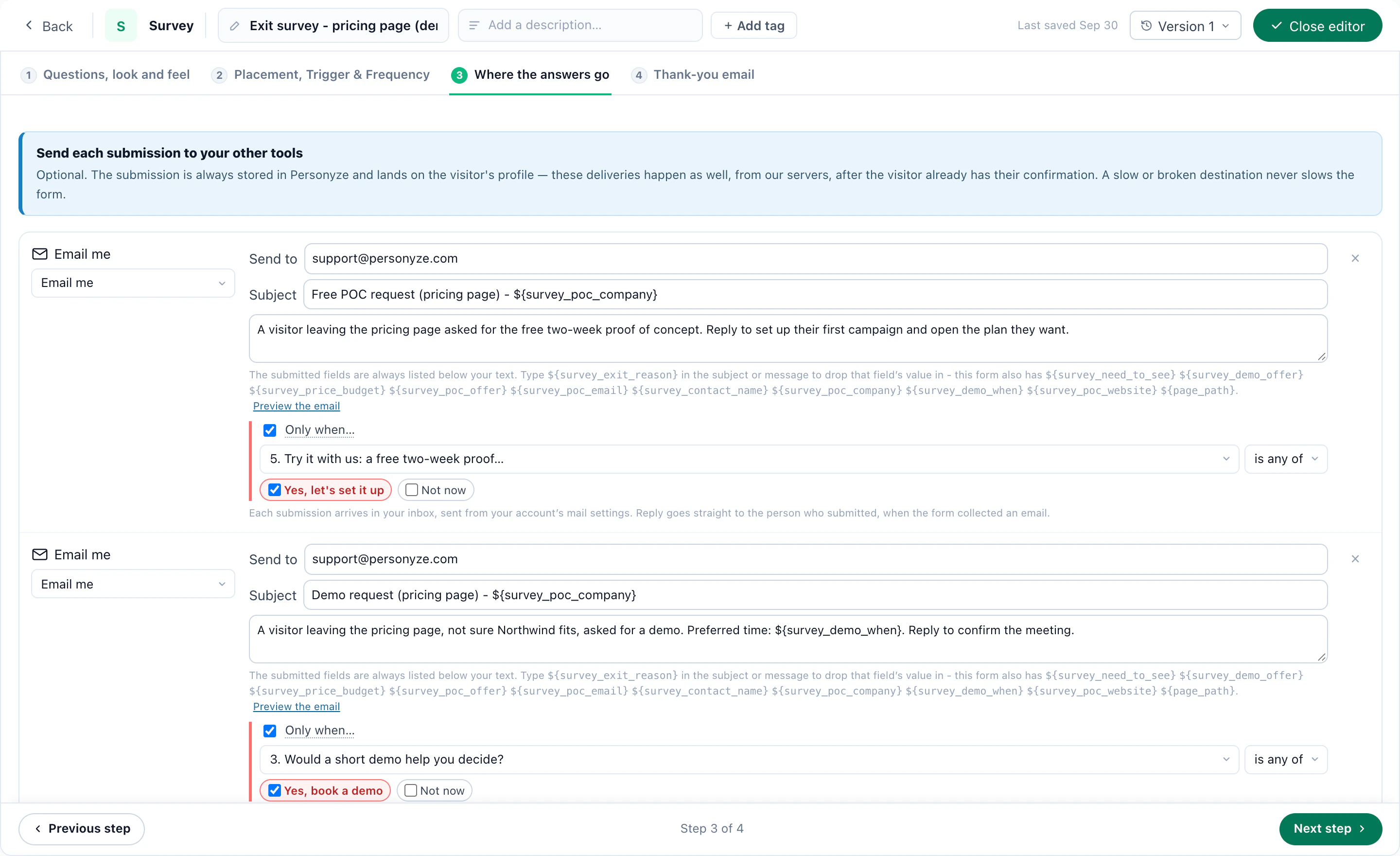The width and height of the screenshot is (1400, 856).
Task: Open question dropdown '5. Try it with us'
Action: pos(749,459)
